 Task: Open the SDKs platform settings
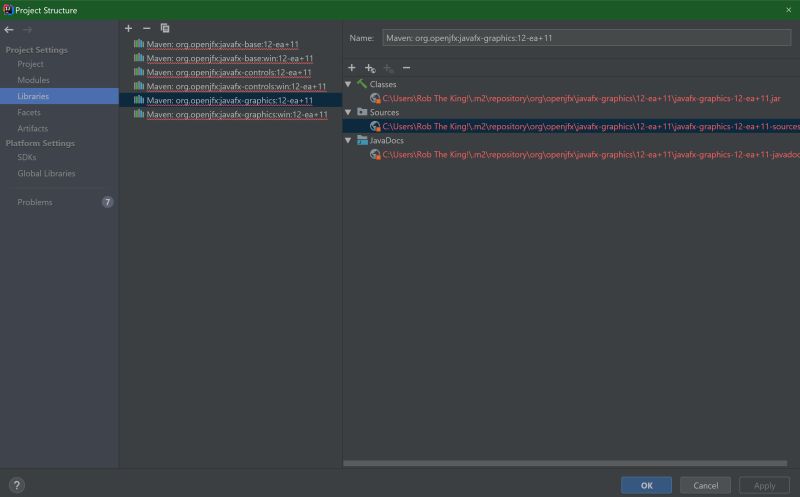click(27, 157)
